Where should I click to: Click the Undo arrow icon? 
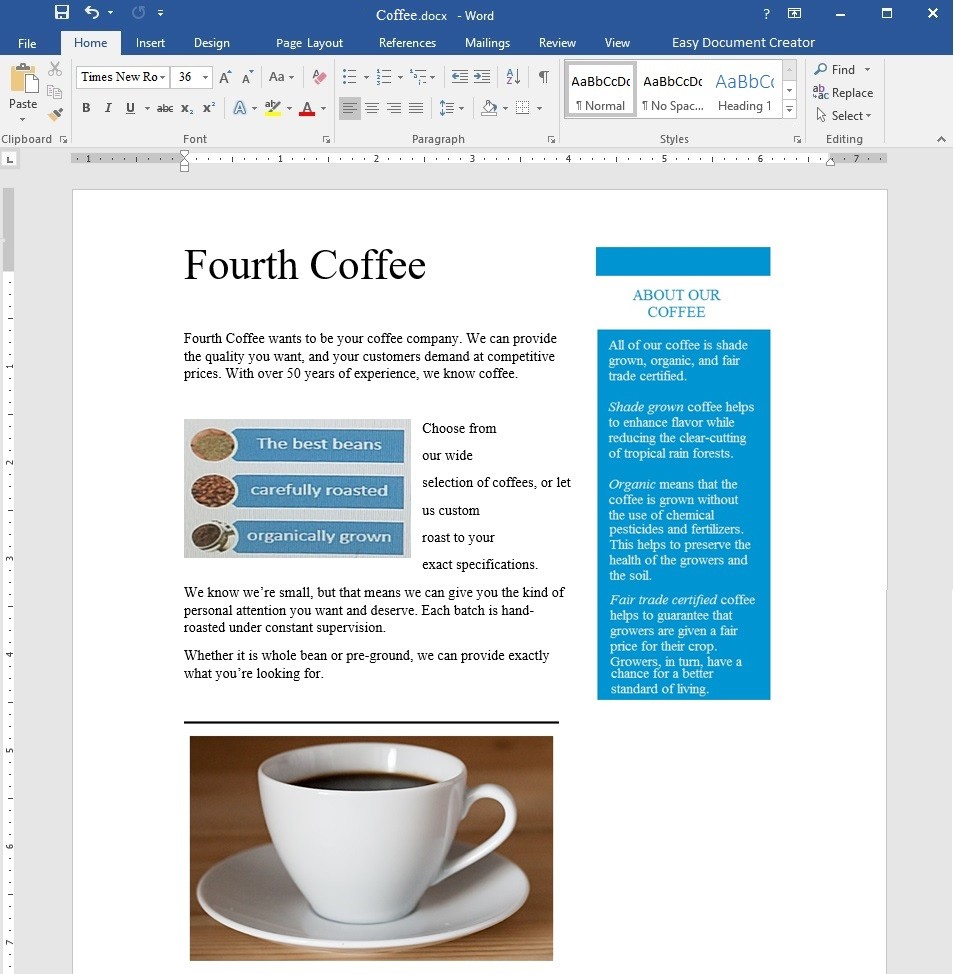92,12
